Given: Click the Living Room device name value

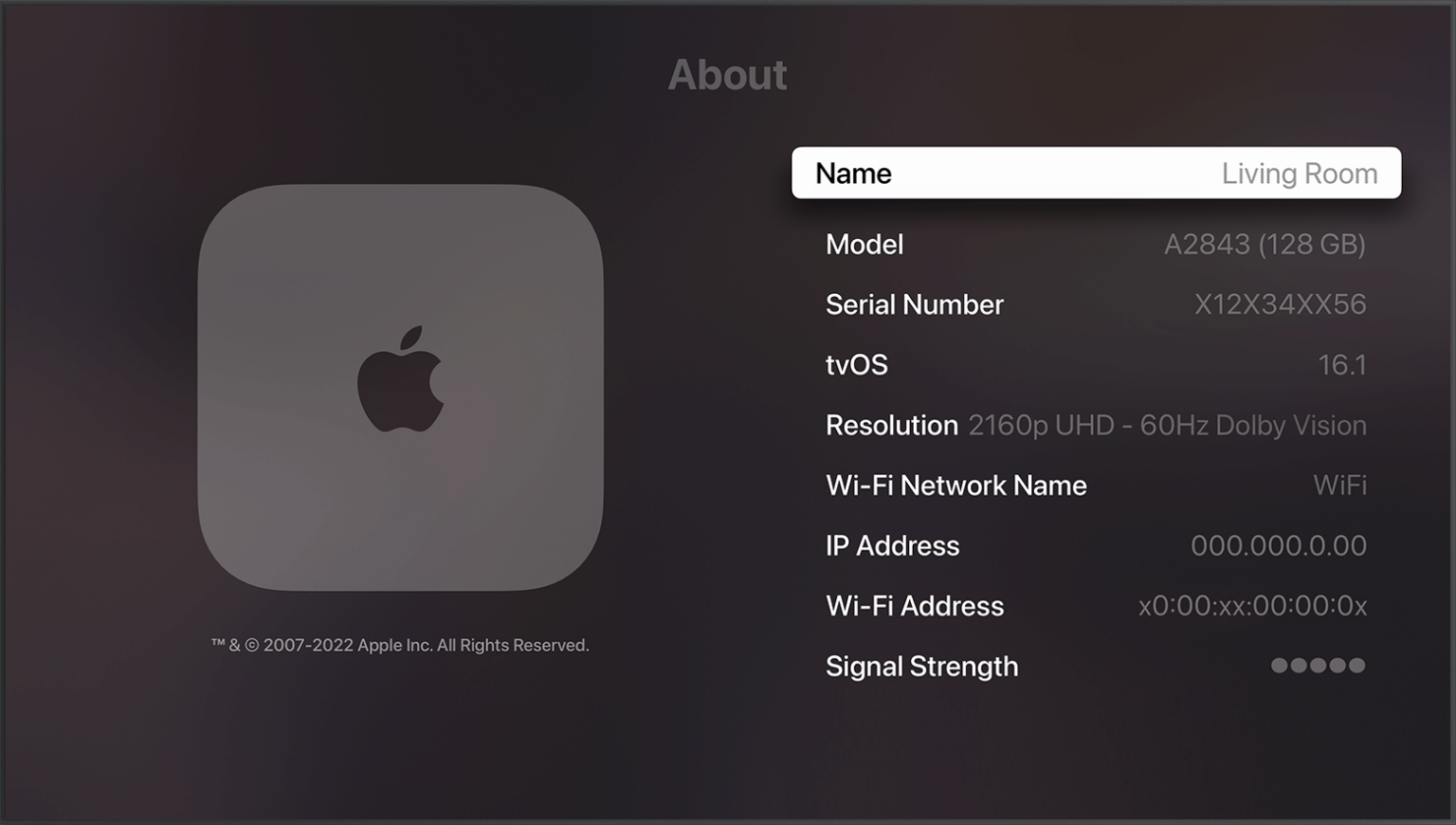Looking at the screenshot, I should click(x=1300, y=174).
